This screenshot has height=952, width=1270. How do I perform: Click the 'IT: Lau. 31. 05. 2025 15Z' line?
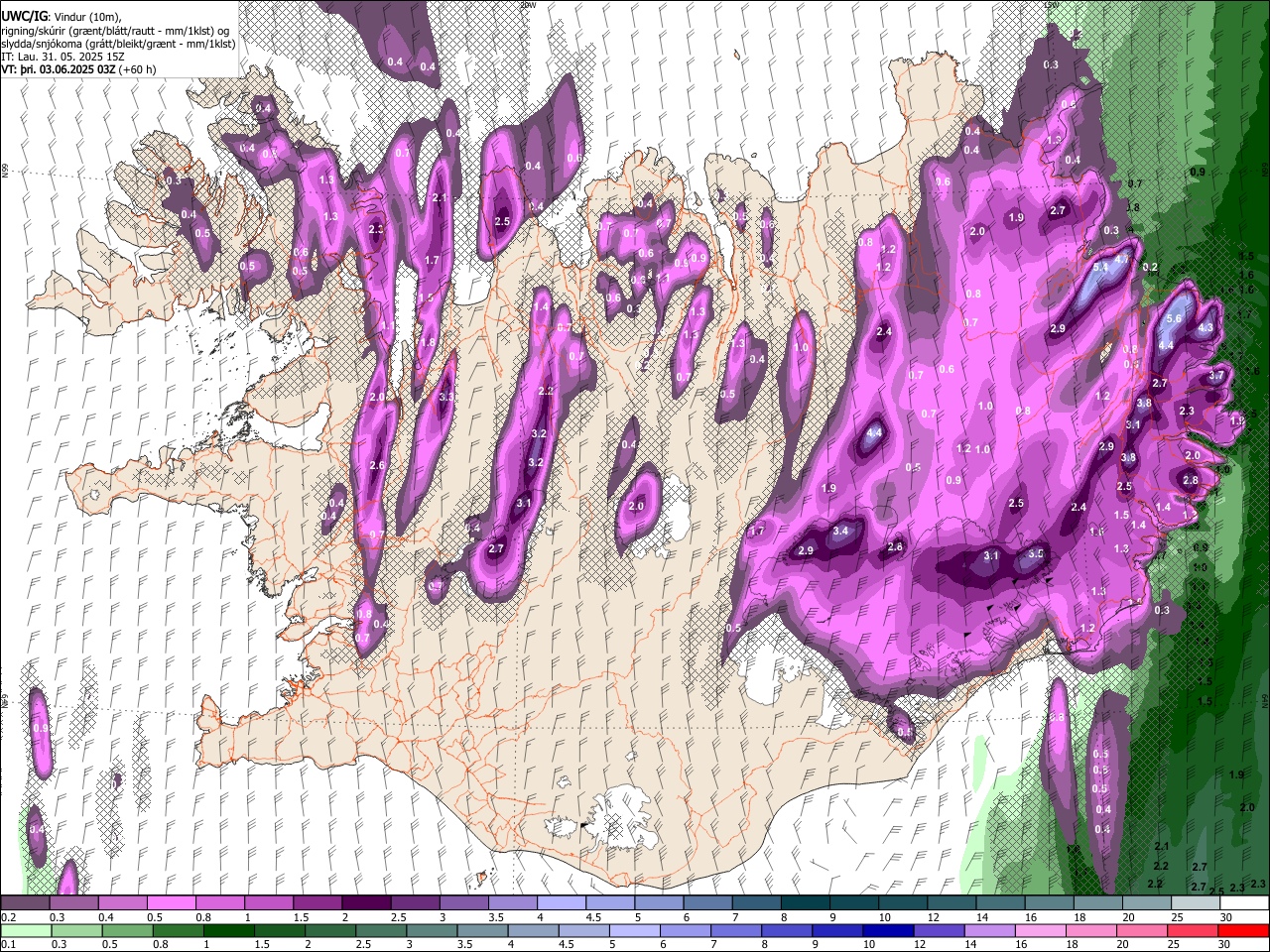click(63, 57)
